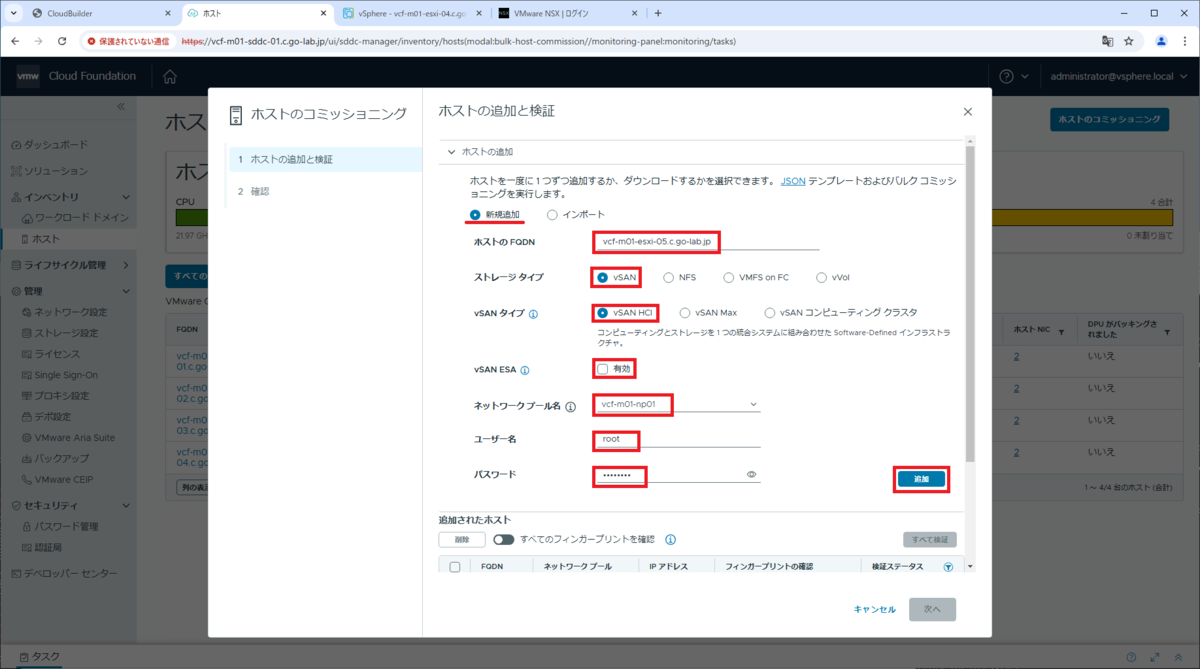Click the キャンセル button
Screen dimensions: 1200x669
[875, 609]
